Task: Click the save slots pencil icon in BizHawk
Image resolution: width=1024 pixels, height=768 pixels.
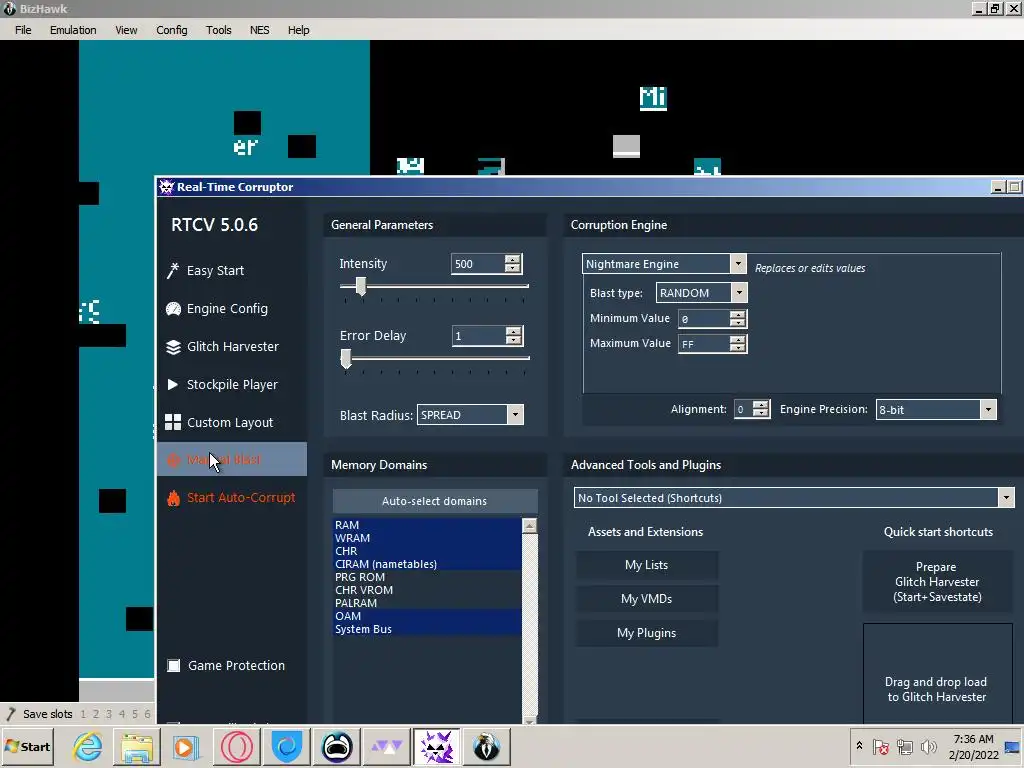Action: tap(10, 714)
